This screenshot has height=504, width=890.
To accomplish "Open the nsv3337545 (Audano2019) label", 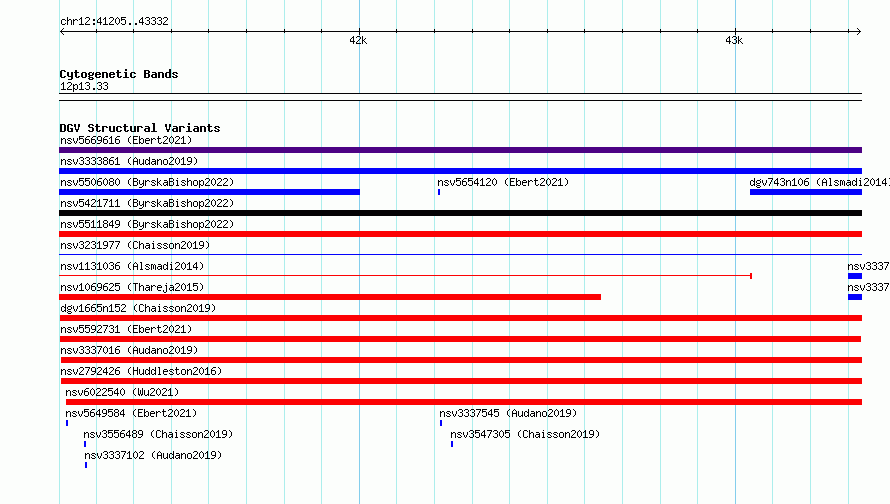I will tap(508, 413).
